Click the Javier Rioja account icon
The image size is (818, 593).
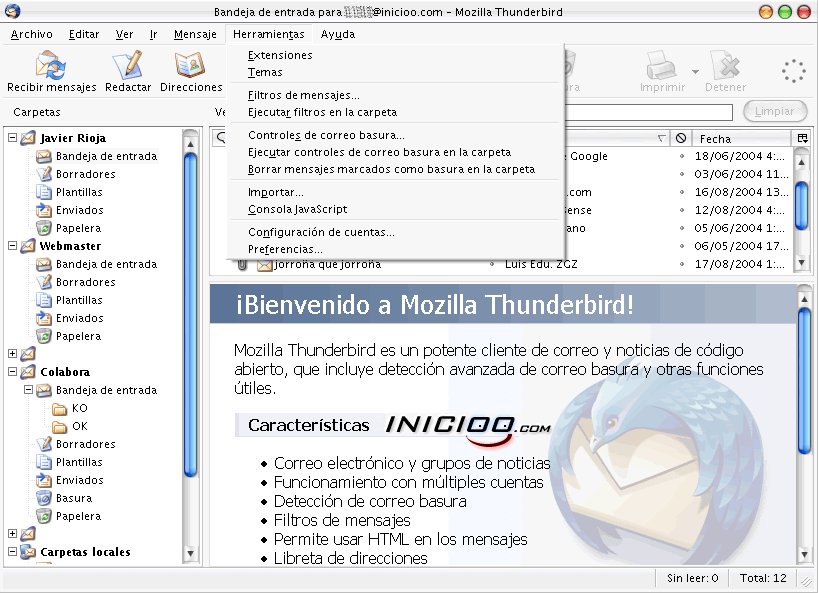(x=28, y=138)
